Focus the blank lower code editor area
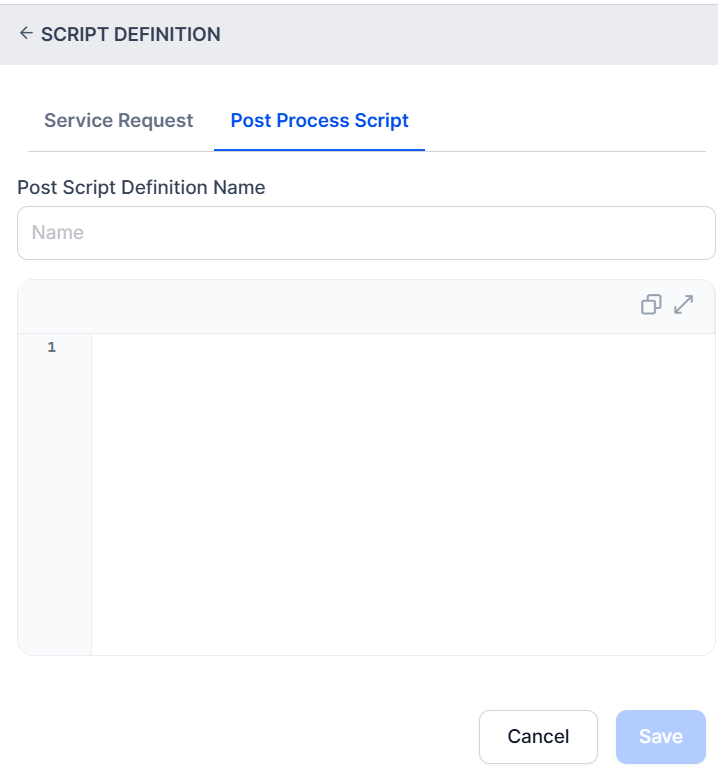 point(402,505)
